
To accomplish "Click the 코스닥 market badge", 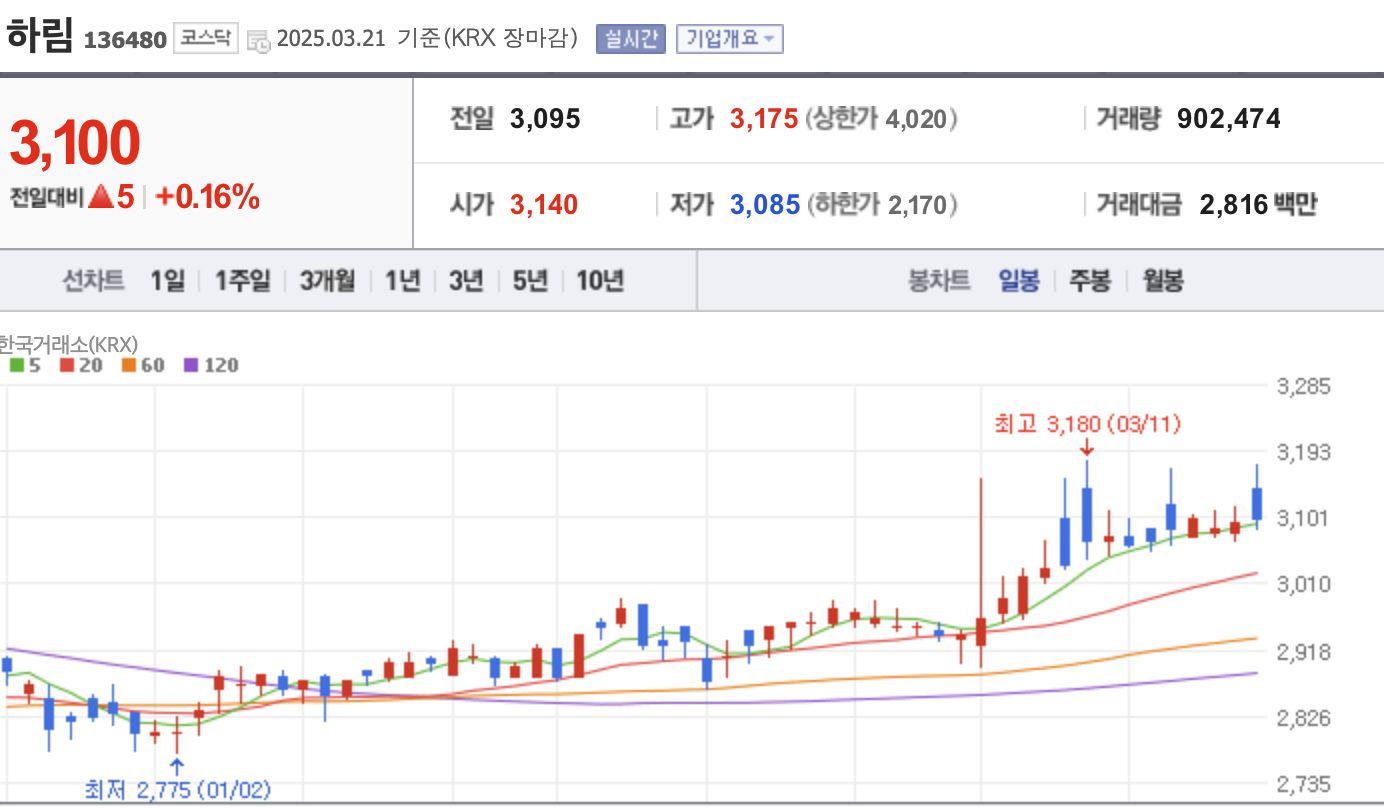I will point(205,39).
